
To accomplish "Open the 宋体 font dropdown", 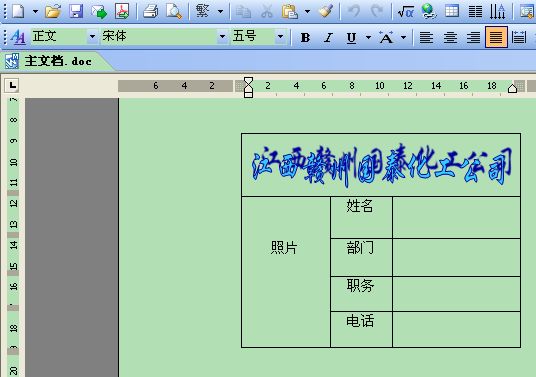I will [223, 36].
